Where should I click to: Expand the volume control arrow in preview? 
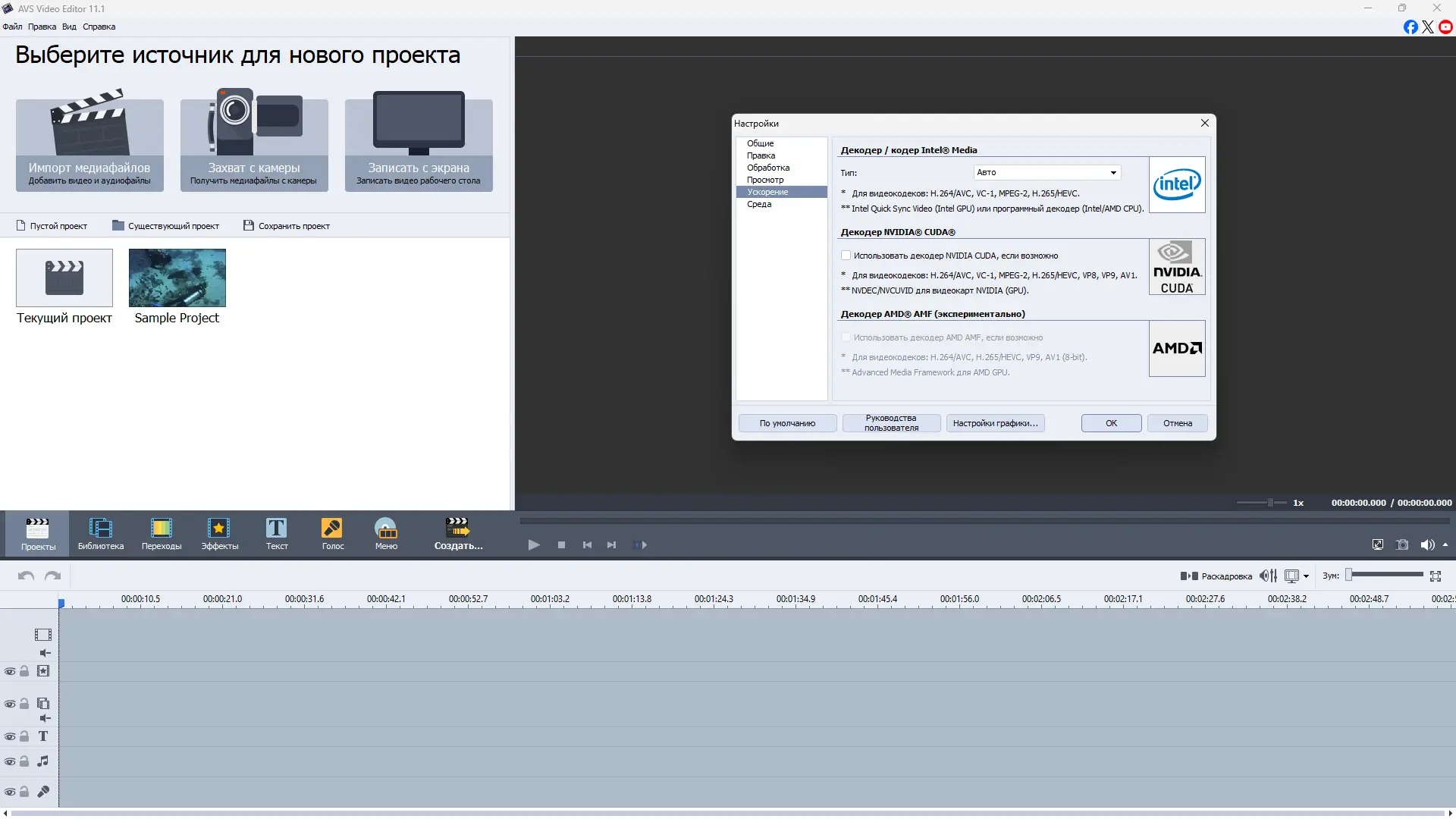point(1445,544)
